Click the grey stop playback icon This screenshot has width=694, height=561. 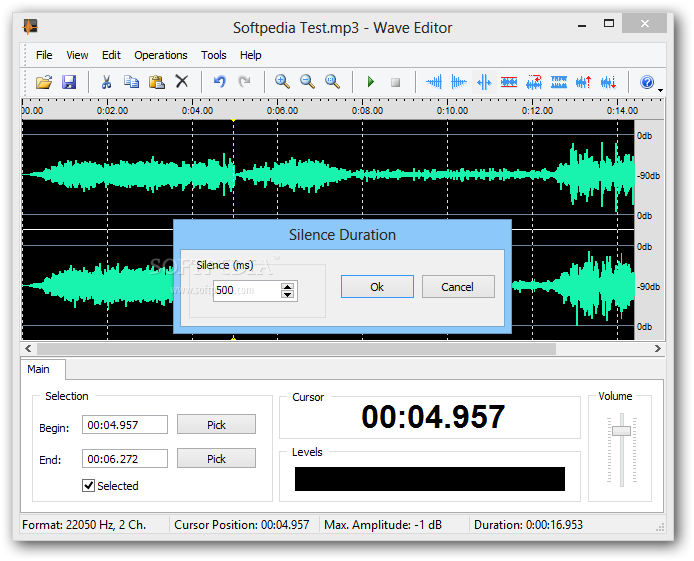tap(395, 82)
